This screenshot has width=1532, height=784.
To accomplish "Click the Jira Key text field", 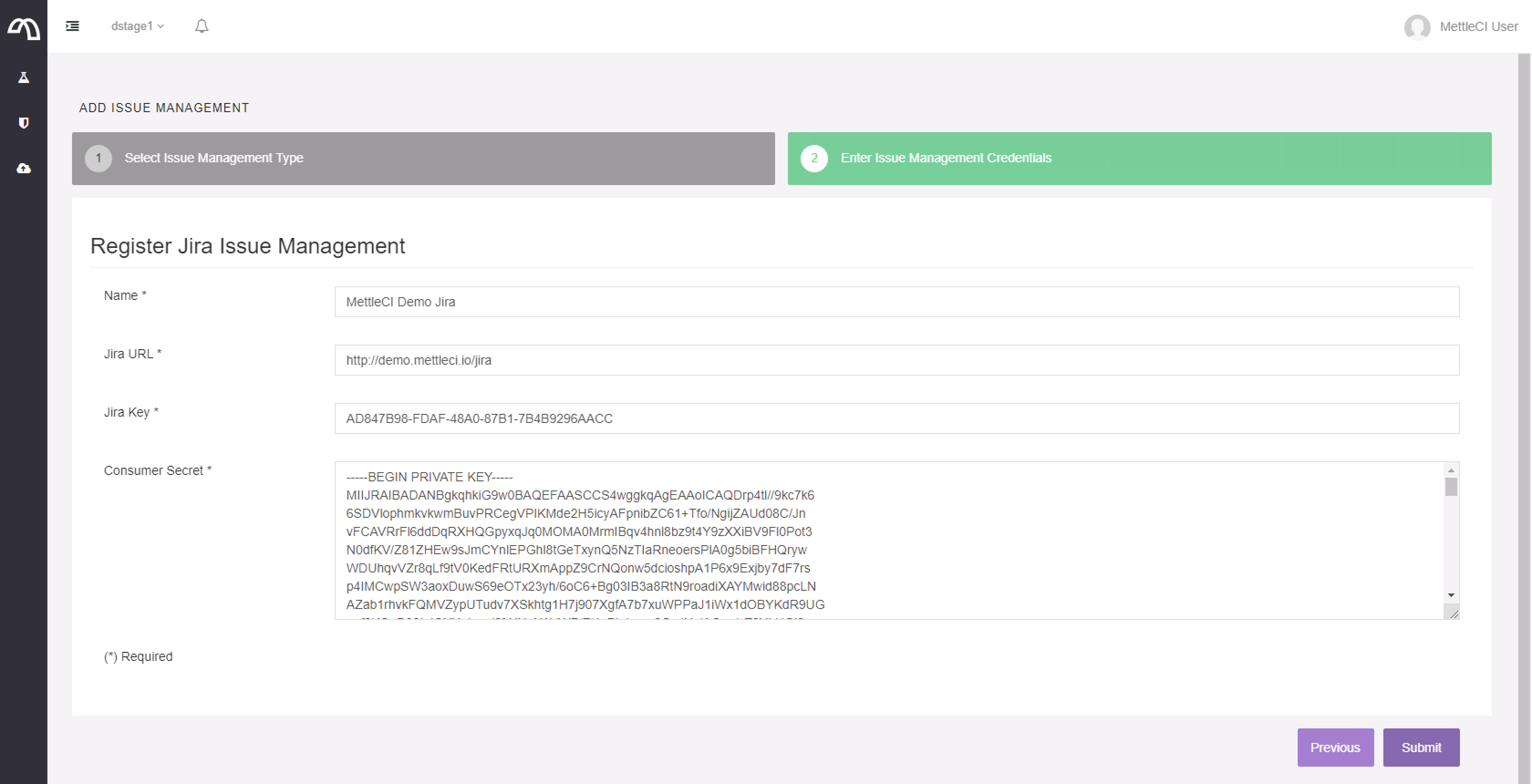I will point(896,418).
